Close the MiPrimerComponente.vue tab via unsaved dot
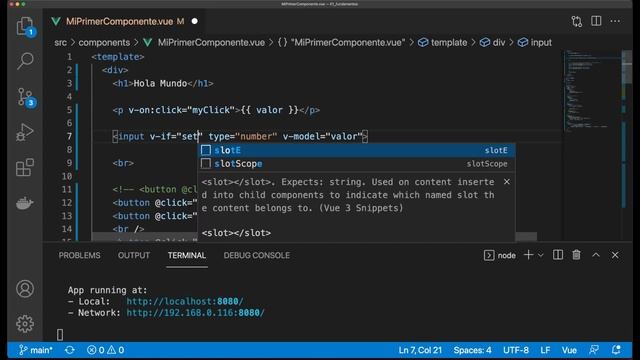 [195, 21]
